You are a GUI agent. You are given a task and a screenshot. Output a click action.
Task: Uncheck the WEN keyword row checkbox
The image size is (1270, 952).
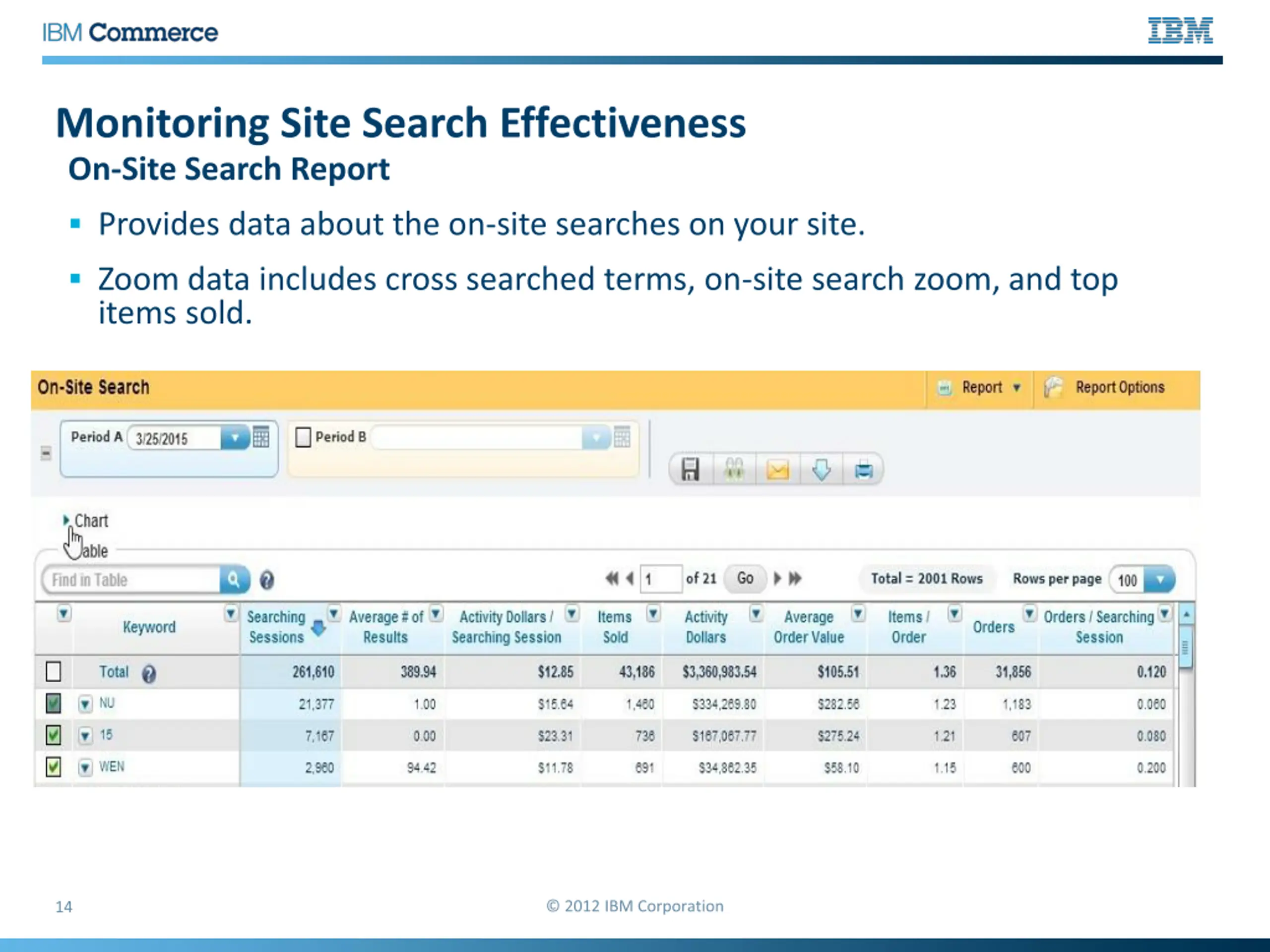[54, 767]
